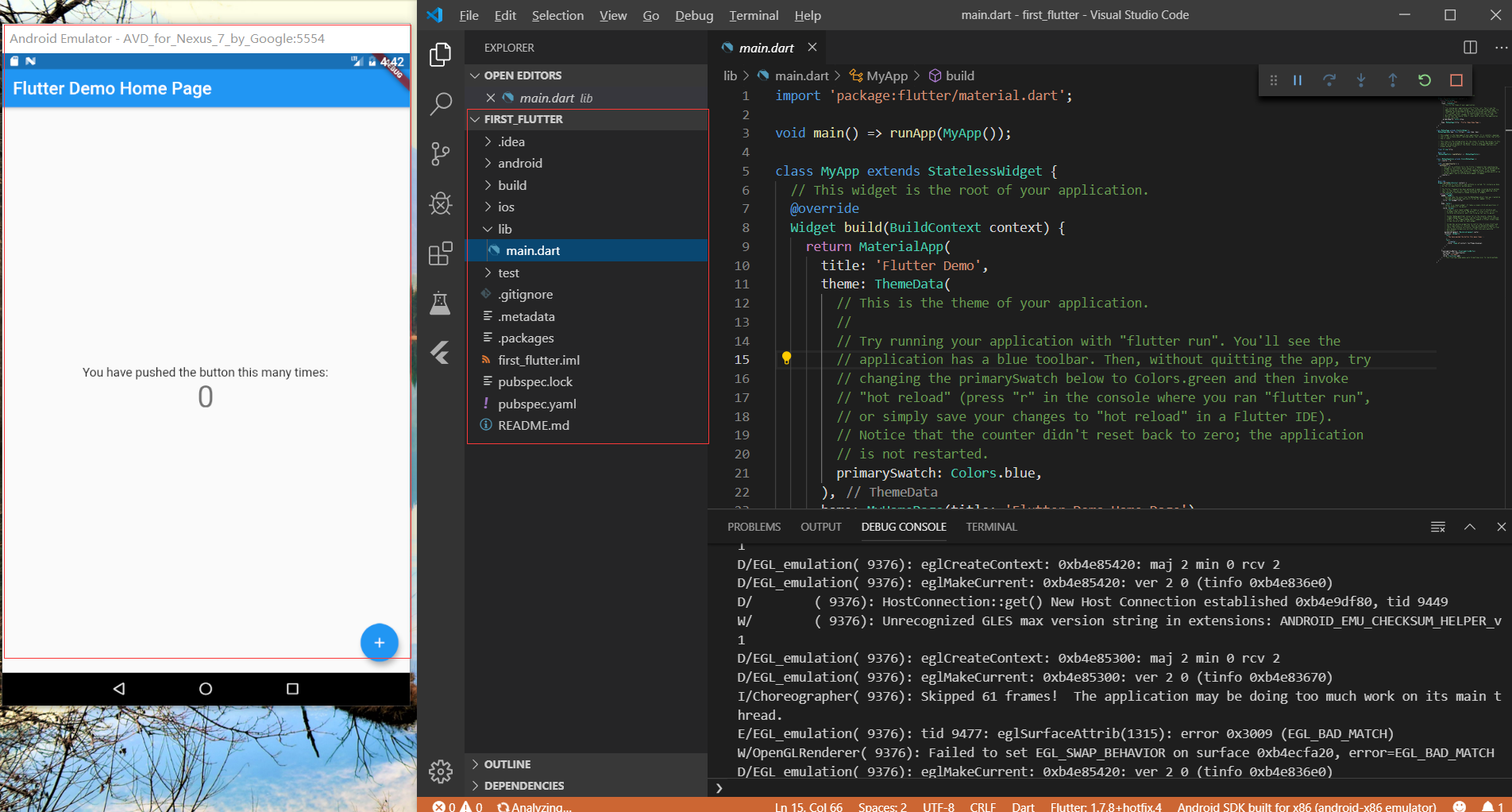Switch to the TERMINAL panel tab

(991, 527)
